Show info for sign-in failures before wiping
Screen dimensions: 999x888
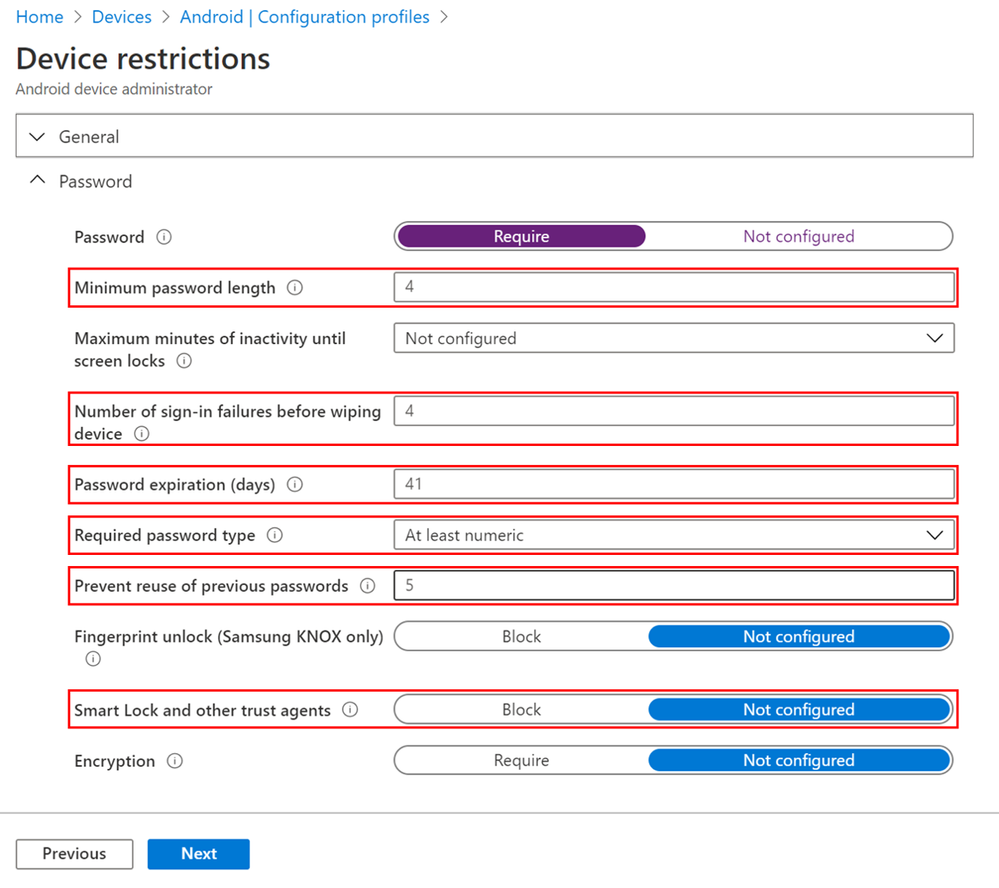141,434
